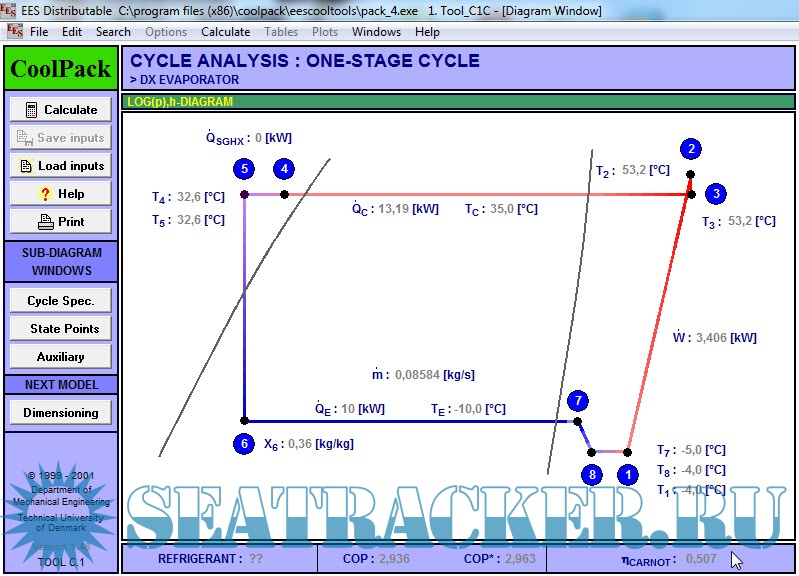This screenshot has height=576, width=799.
Task: Open the State Points sub-diagram
Action: pyautogui.click(x=61, y=329)
